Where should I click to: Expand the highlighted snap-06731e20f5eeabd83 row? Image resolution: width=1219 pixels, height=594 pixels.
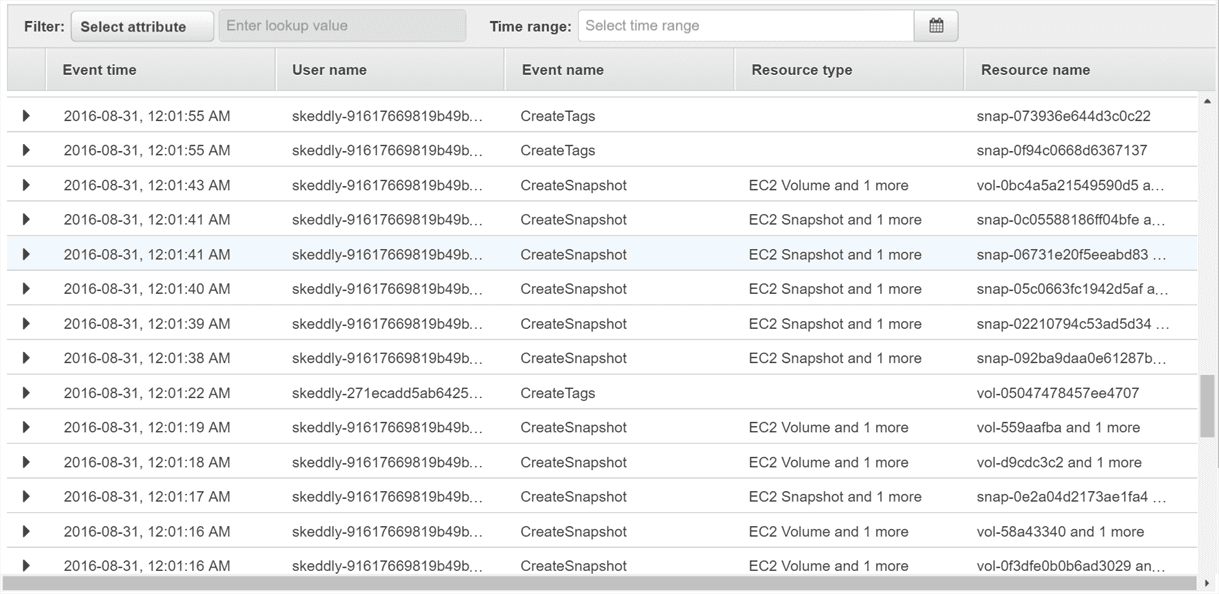click(26, 255)
